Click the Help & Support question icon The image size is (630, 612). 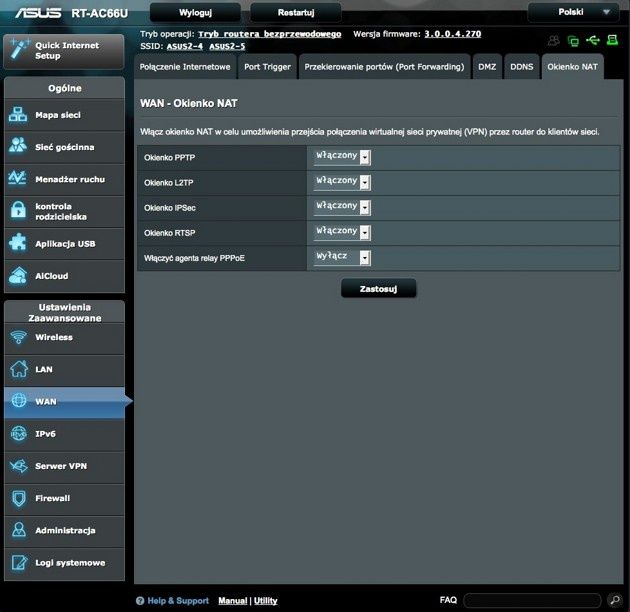(x=140, y=601)
